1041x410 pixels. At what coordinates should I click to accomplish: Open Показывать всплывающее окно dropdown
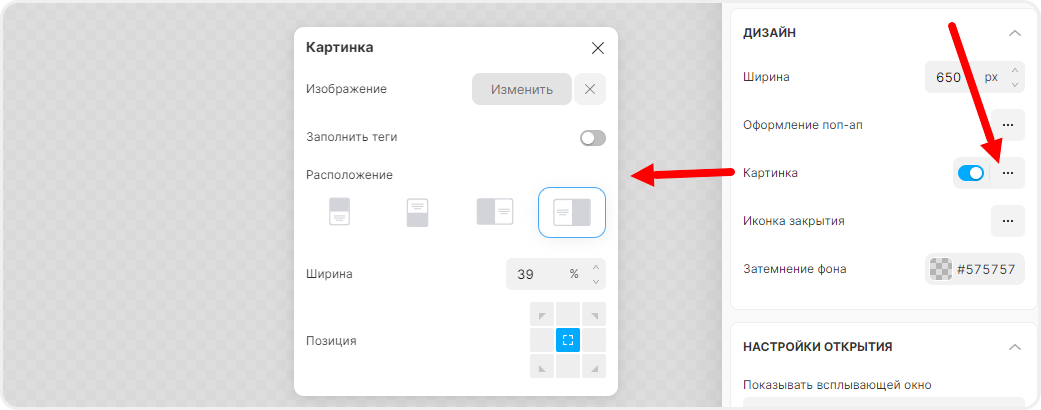(884, 402)
